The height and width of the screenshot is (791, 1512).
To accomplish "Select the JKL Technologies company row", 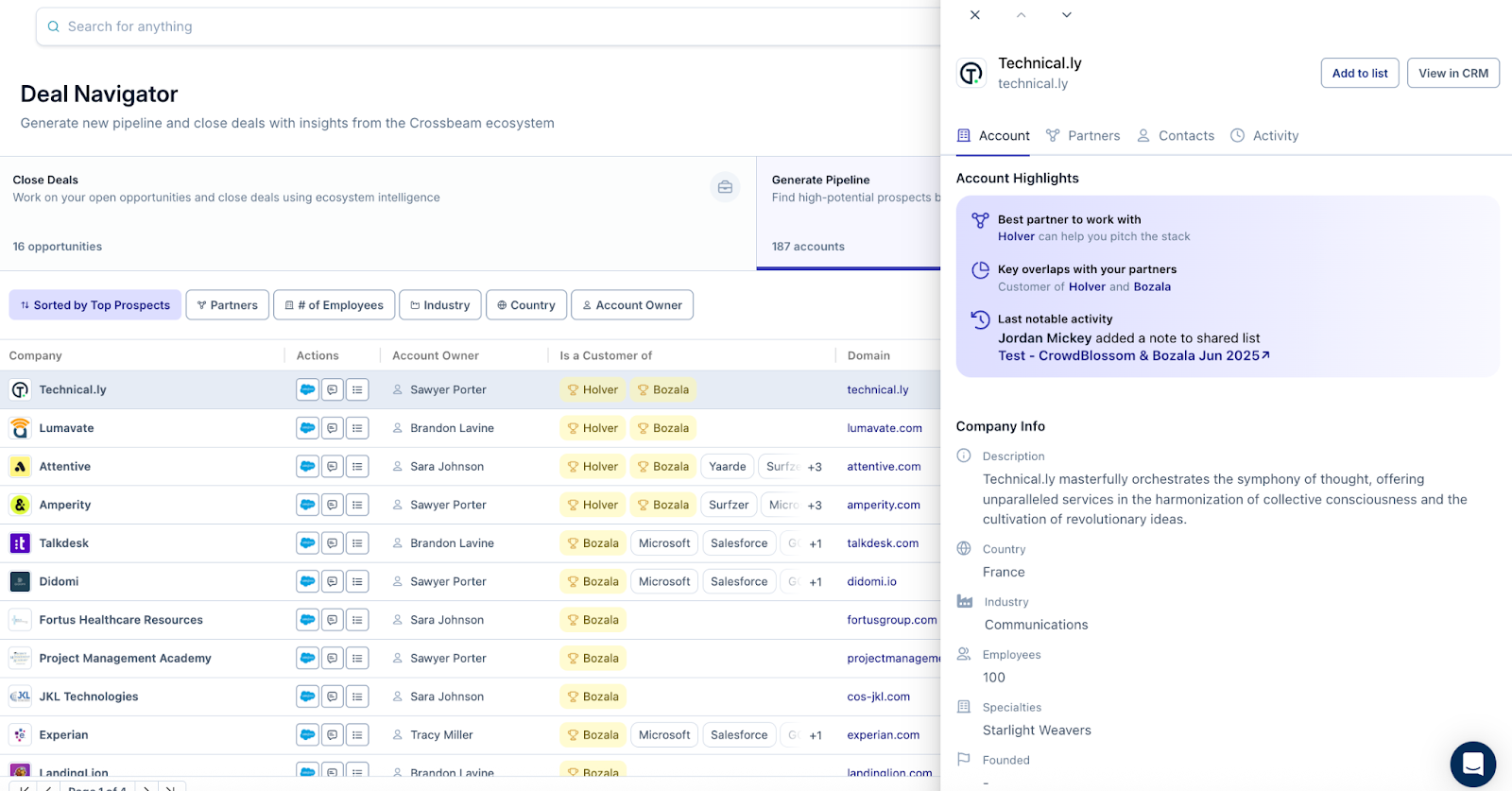I will coord(470,696).
